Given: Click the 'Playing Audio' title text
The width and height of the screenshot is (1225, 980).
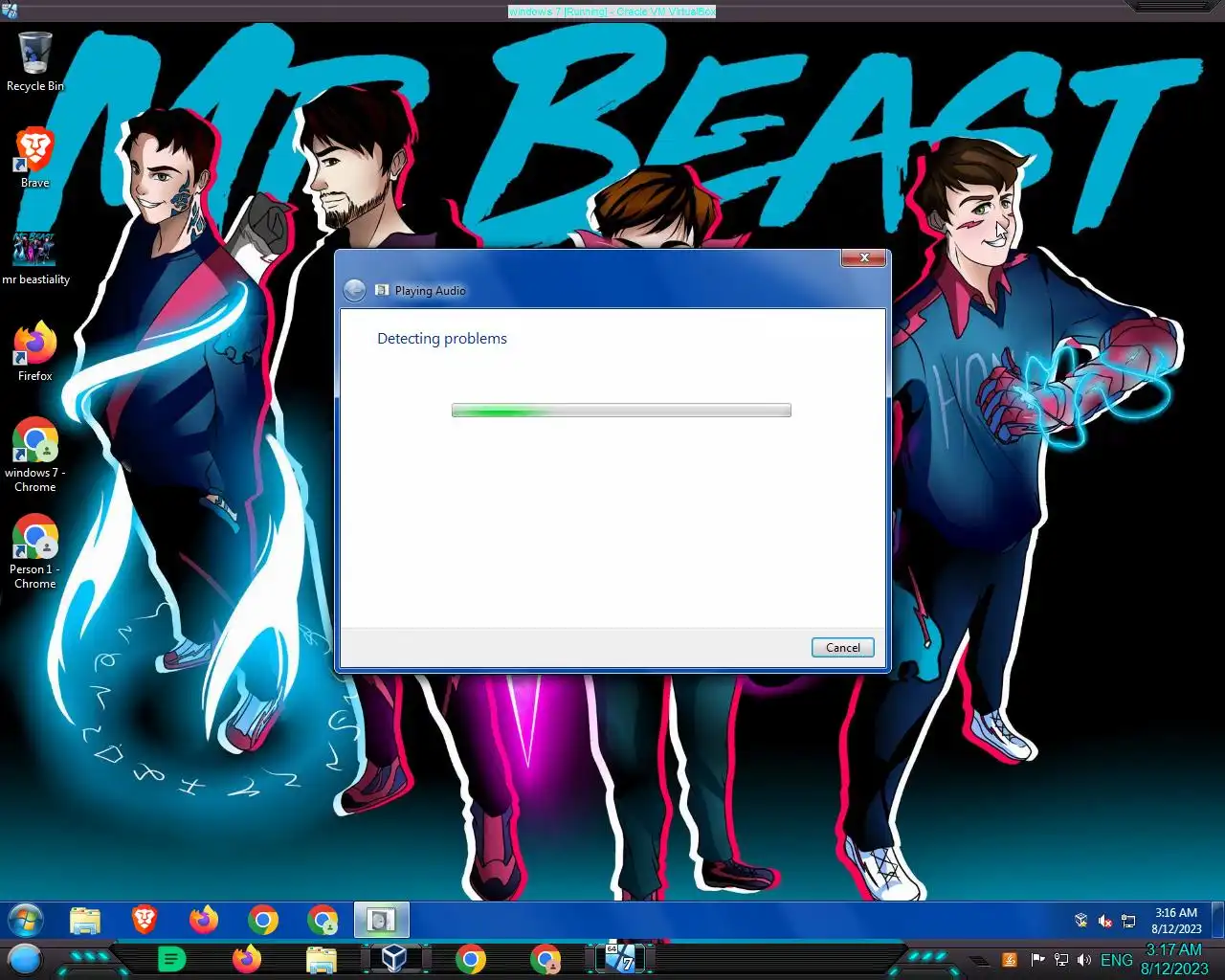Looking at the screenshot, I should pos(430,291).
